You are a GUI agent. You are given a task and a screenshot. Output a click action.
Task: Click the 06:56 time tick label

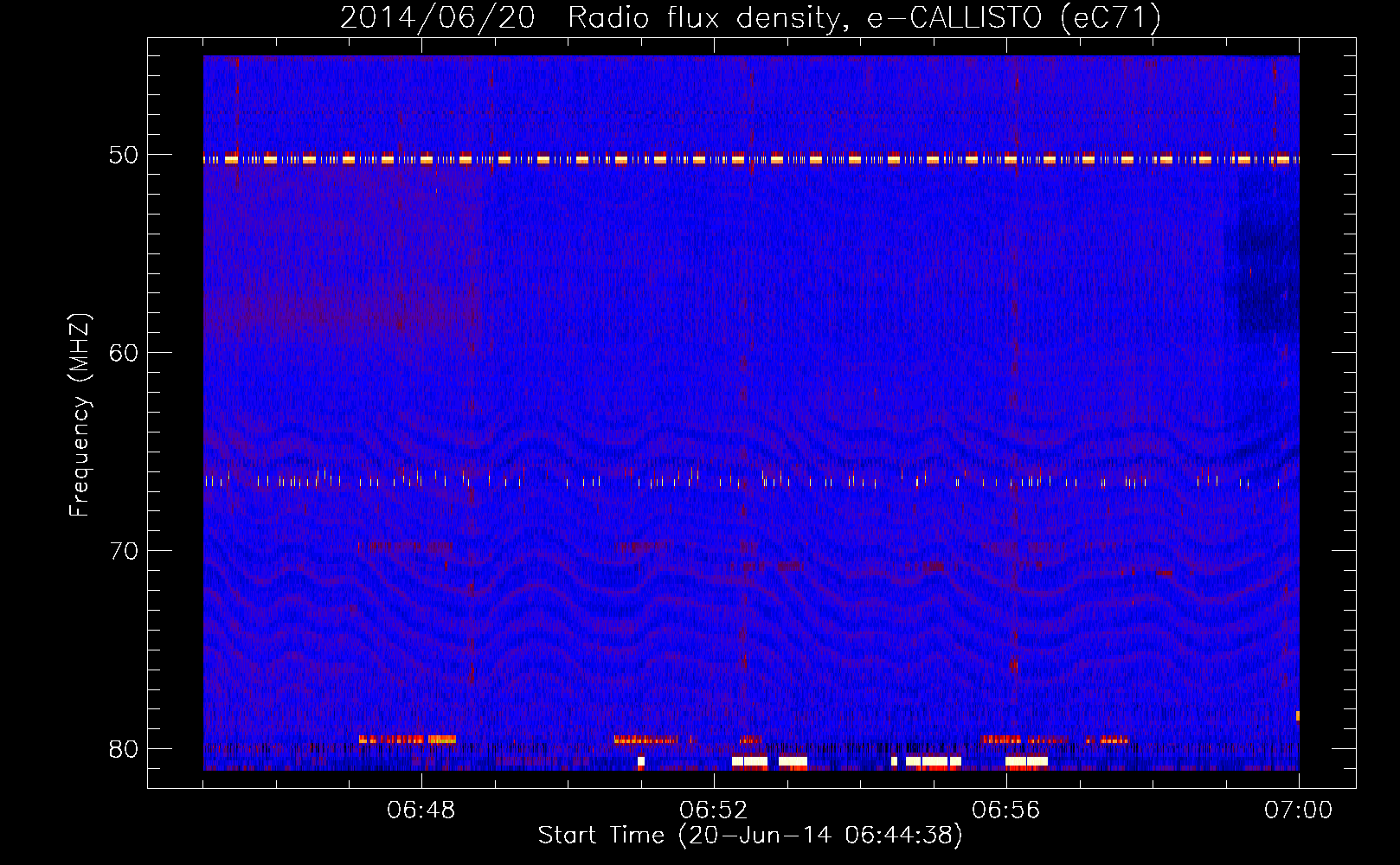[x=1006, y=811]
